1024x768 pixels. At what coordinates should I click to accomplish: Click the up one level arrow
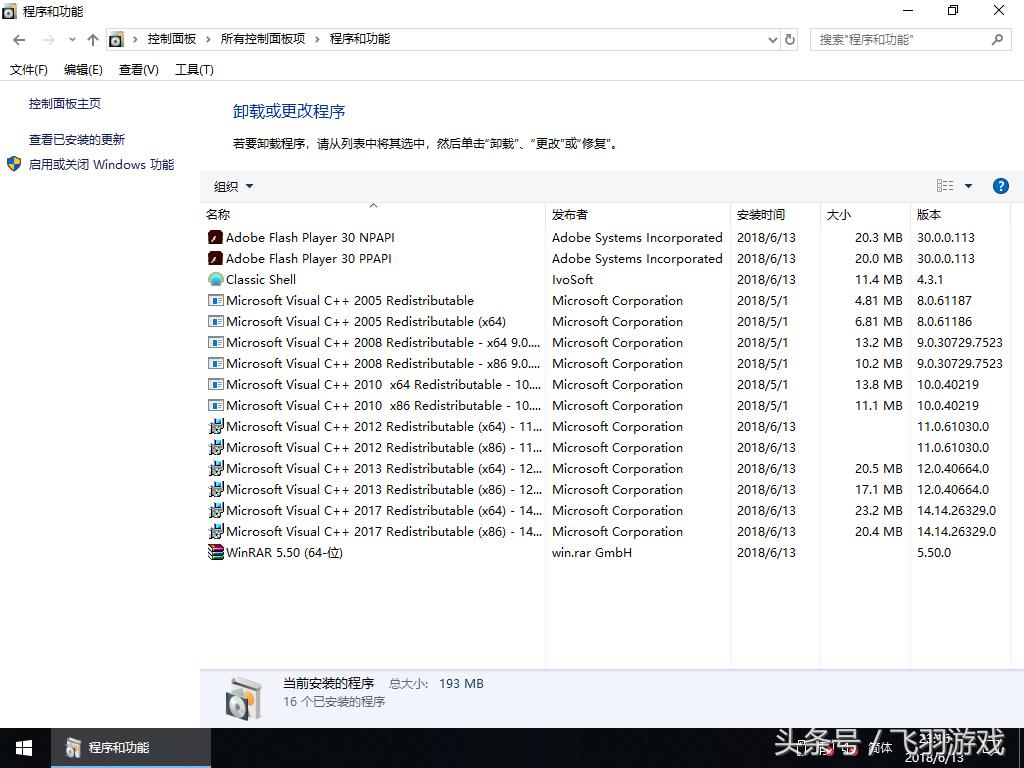tap(93, 40)
